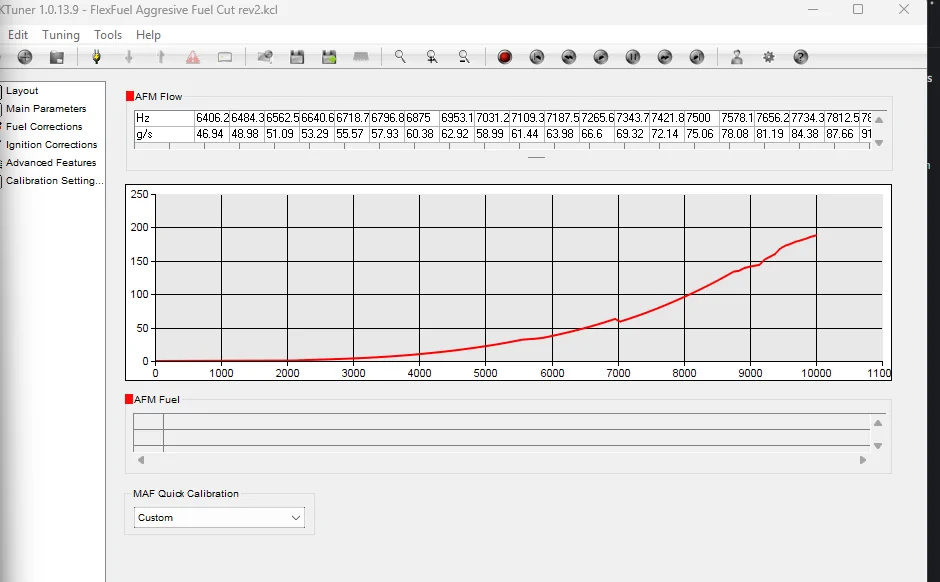The width and height of the screenshot is (940, 582).
Task: Click the 7734.3 Hz table cell
Action: [x=807, y=118]
